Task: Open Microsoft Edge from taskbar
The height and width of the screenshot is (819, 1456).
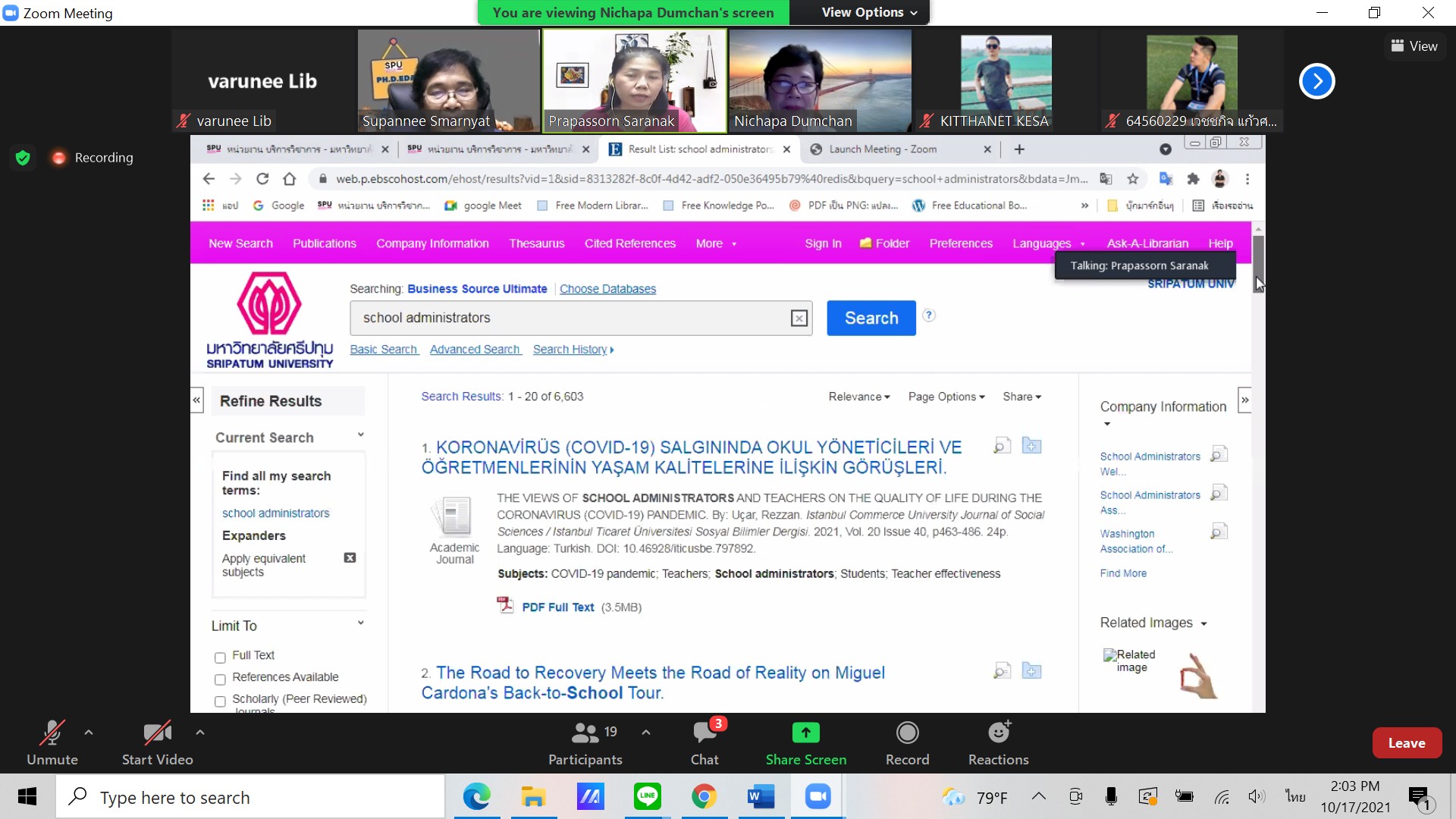Action: coord(476,797)
